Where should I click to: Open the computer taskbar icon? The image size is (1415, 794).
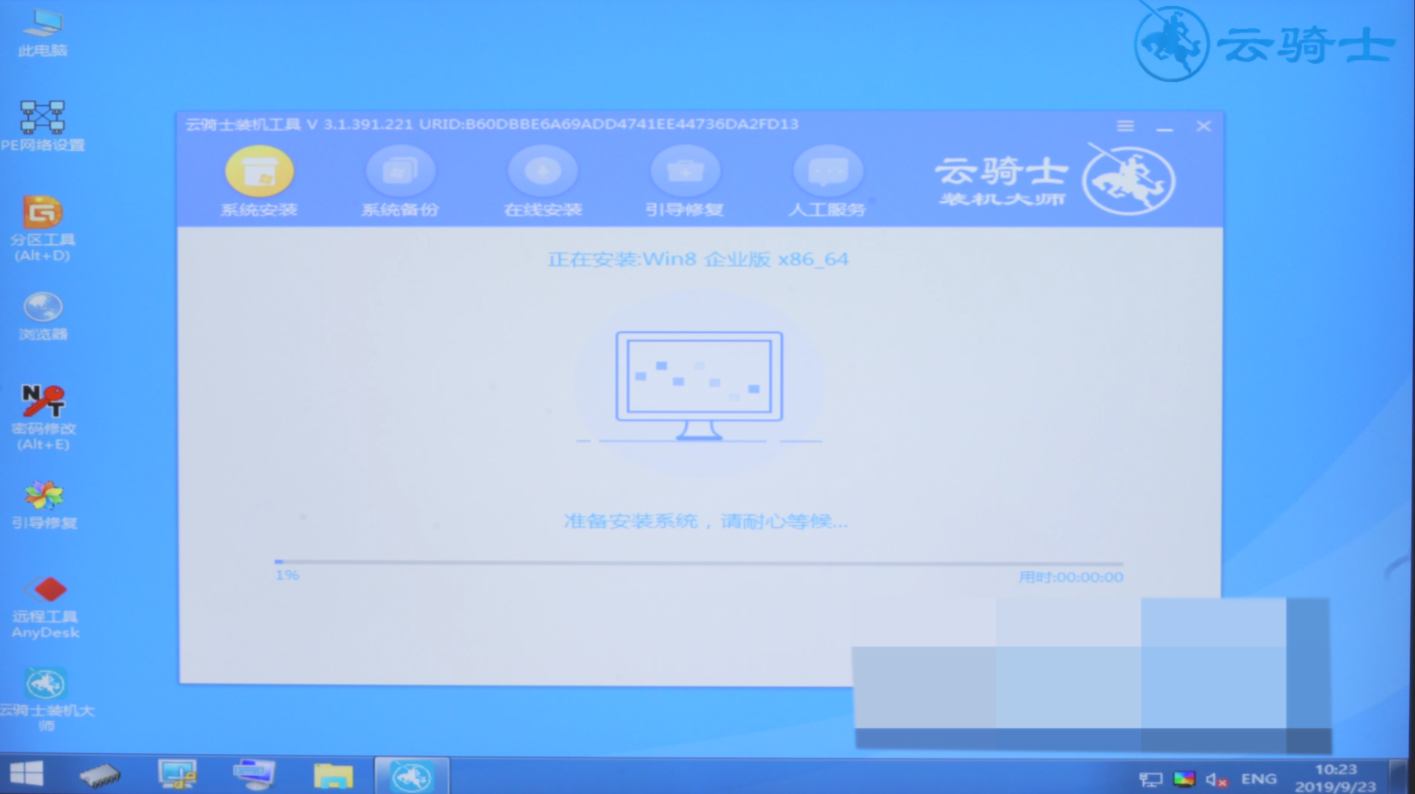(x=254, y=775)
